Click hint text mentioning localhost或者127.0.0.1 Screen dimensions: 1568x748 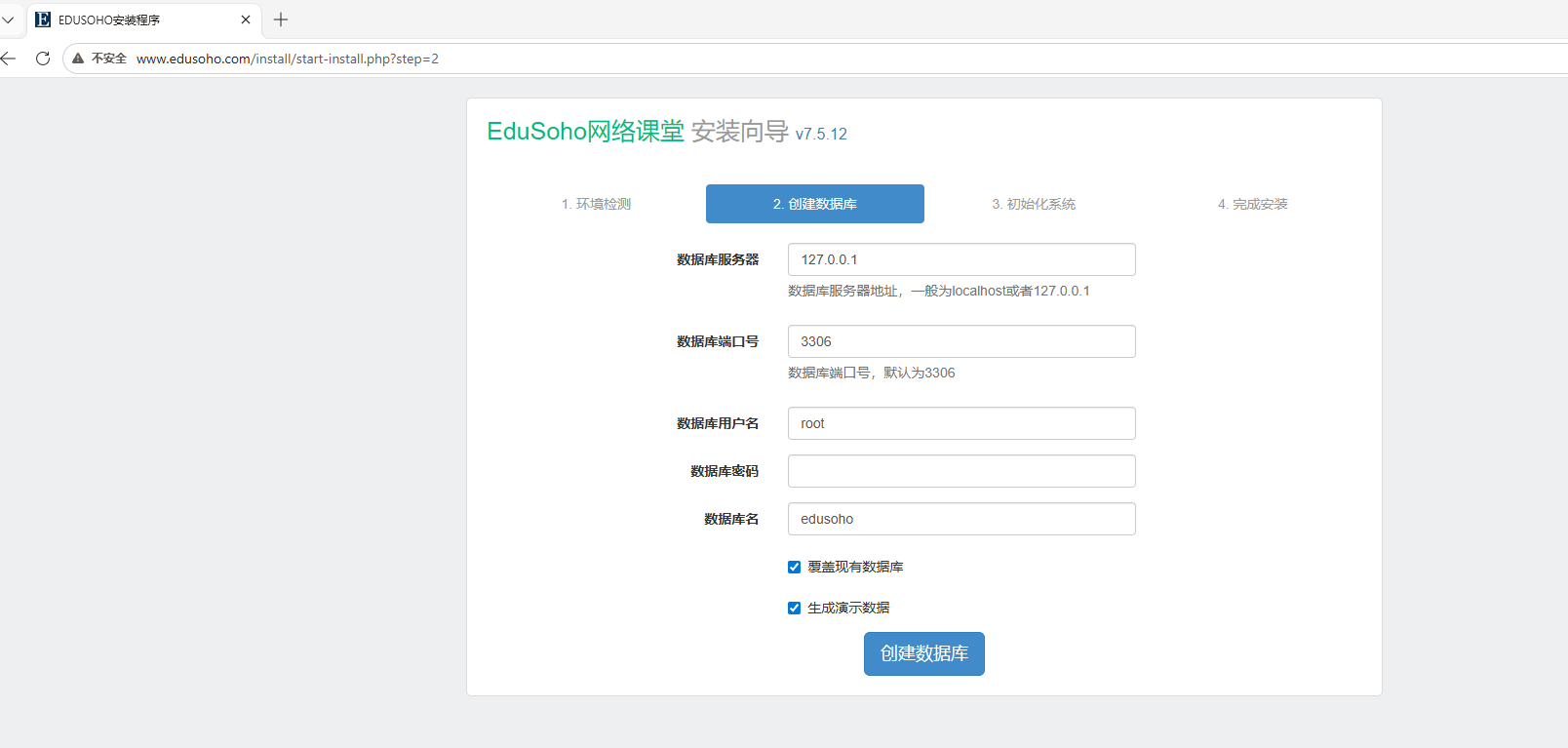point(939,291)
